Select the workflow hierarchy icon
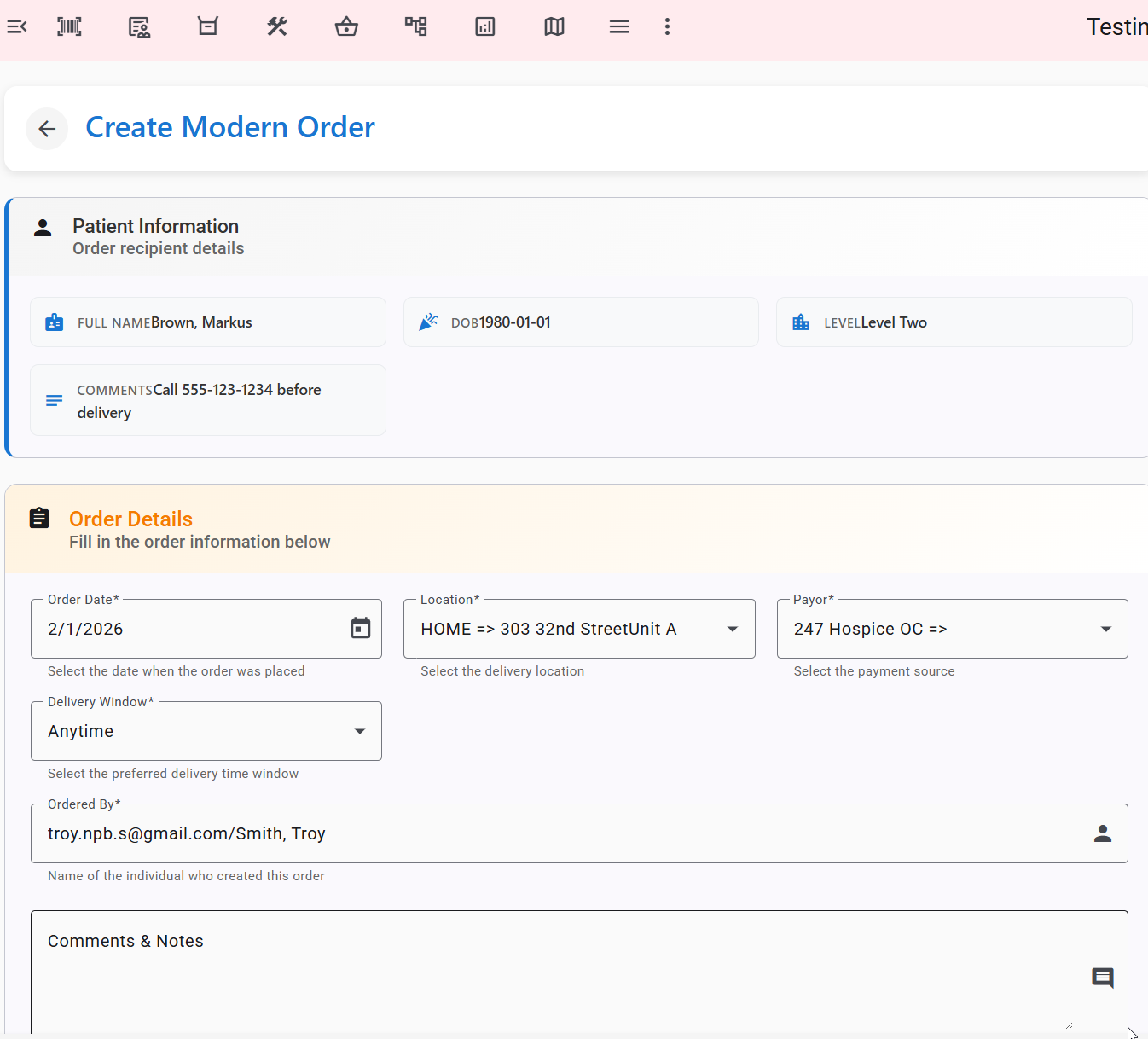Viewport: 1148px width, 1039px height. click(x=415, y=26)
